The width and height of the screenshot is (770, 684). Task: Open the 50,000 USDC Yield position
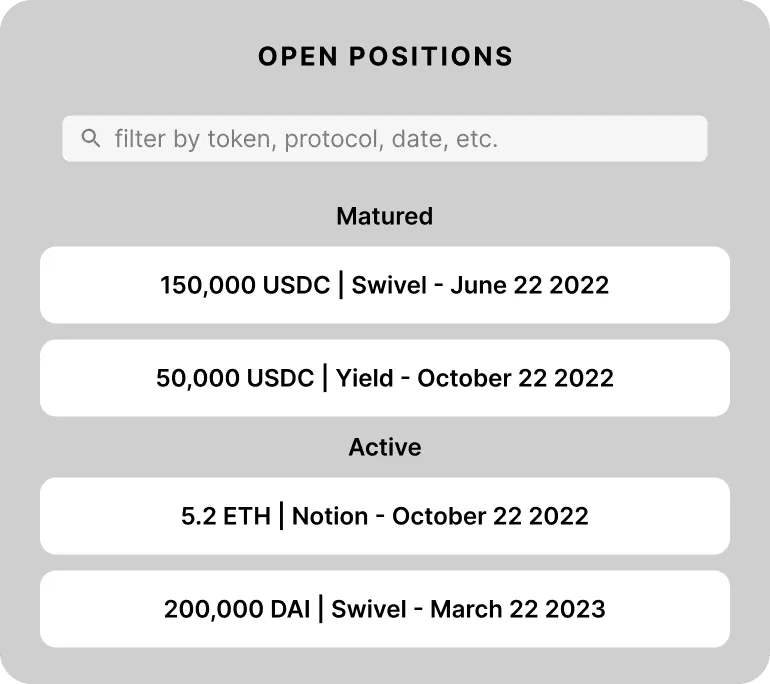tap(384, 378)
